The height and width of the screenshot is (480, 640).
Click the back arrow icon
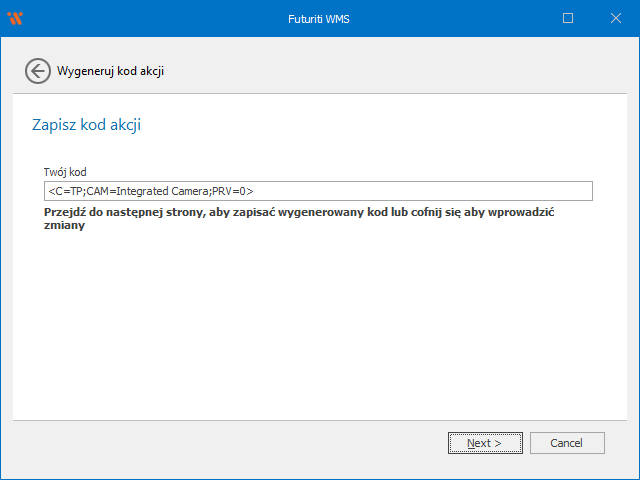point(38,71)
